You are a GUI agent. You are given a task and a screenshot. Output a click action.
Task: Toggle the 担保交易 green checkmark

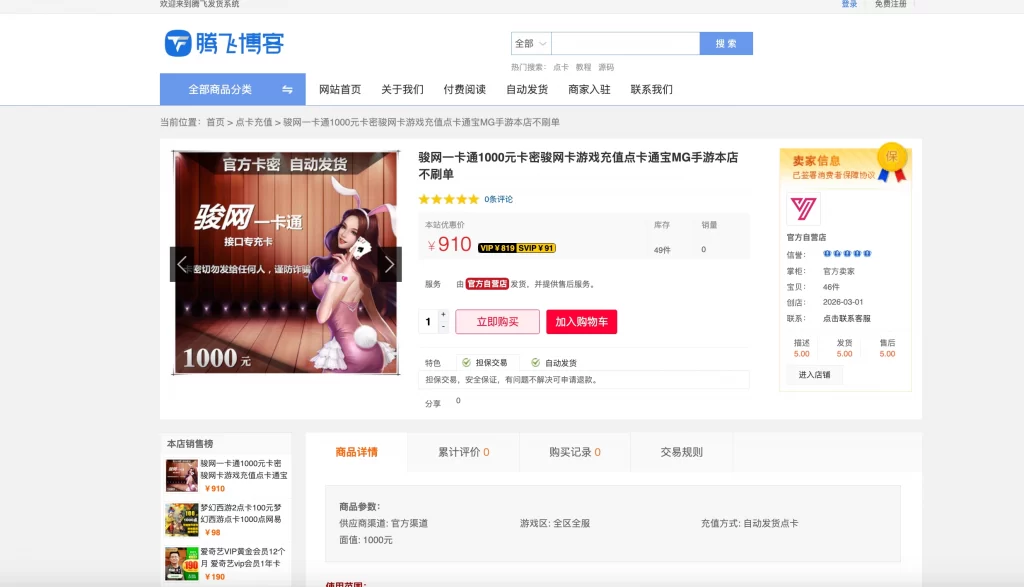tap(466, 362)
